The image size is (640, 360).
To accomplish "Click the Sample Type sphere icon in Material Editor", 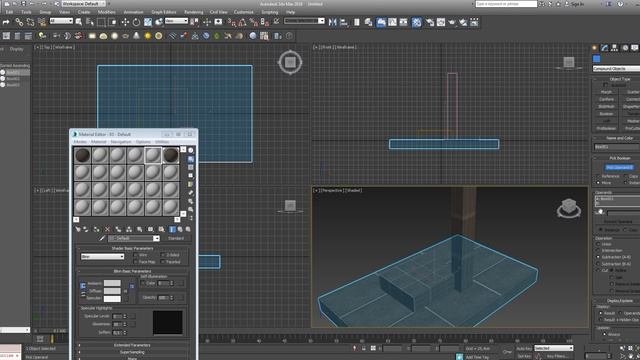I will [191, 150].
